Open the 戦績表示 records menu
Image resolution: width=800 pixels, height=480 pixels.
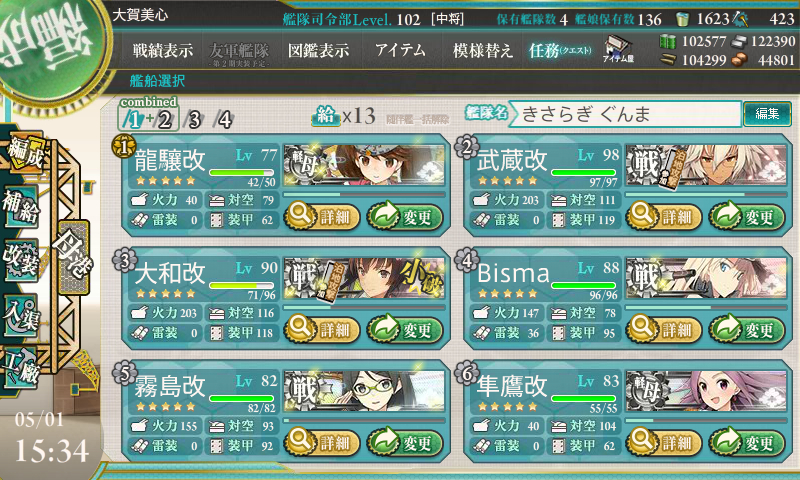coord(163,50)
